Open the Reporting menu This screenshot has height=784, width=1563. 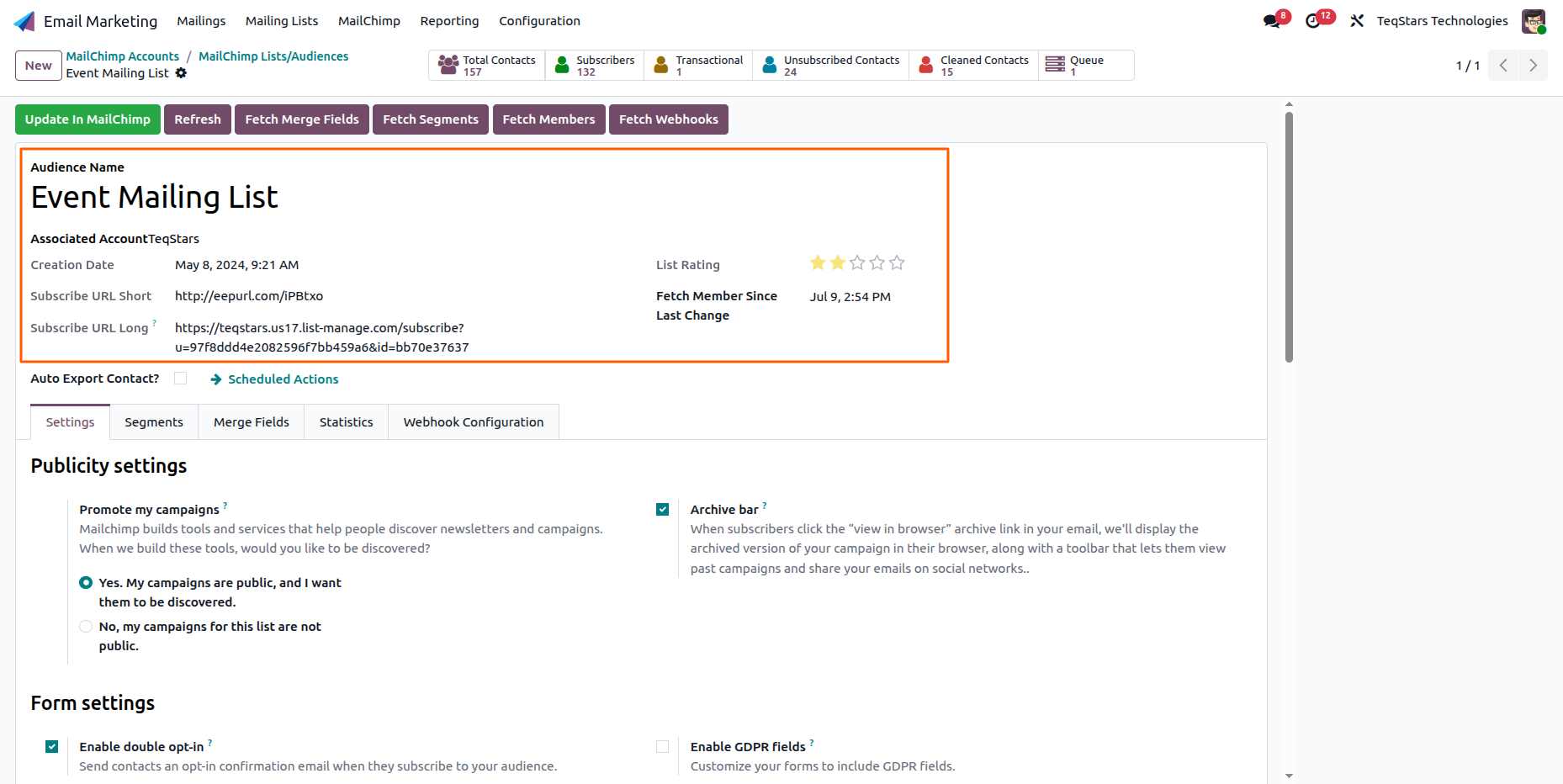point(449,21)
